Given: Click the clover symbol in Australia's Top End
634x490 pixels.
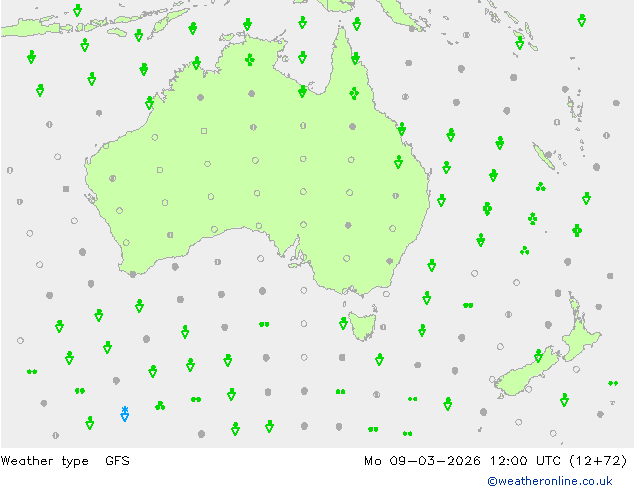Looking at the screenshot, I should click(x=250, y=60).
